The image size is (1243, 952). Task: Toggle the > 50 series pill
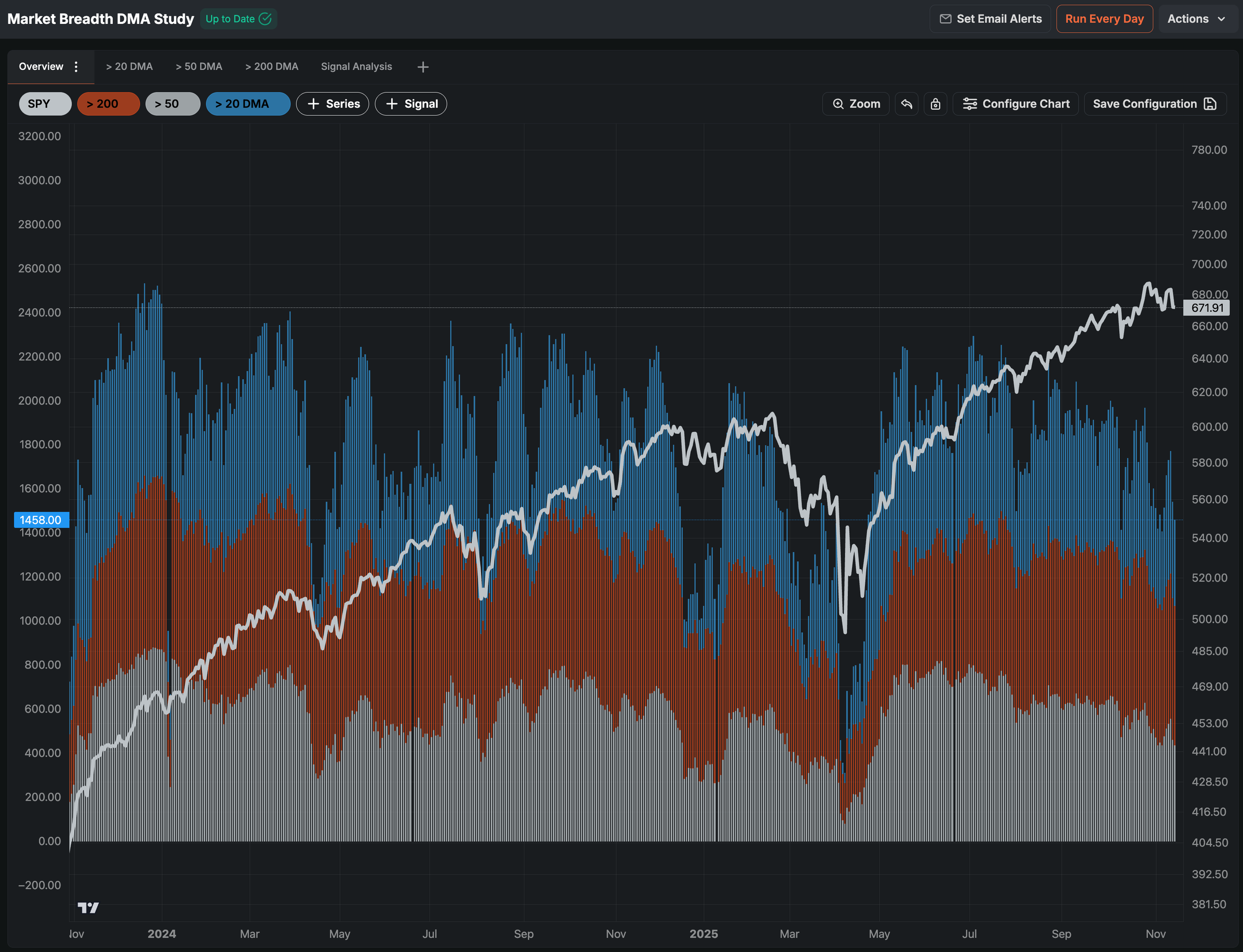pos(173,104)
